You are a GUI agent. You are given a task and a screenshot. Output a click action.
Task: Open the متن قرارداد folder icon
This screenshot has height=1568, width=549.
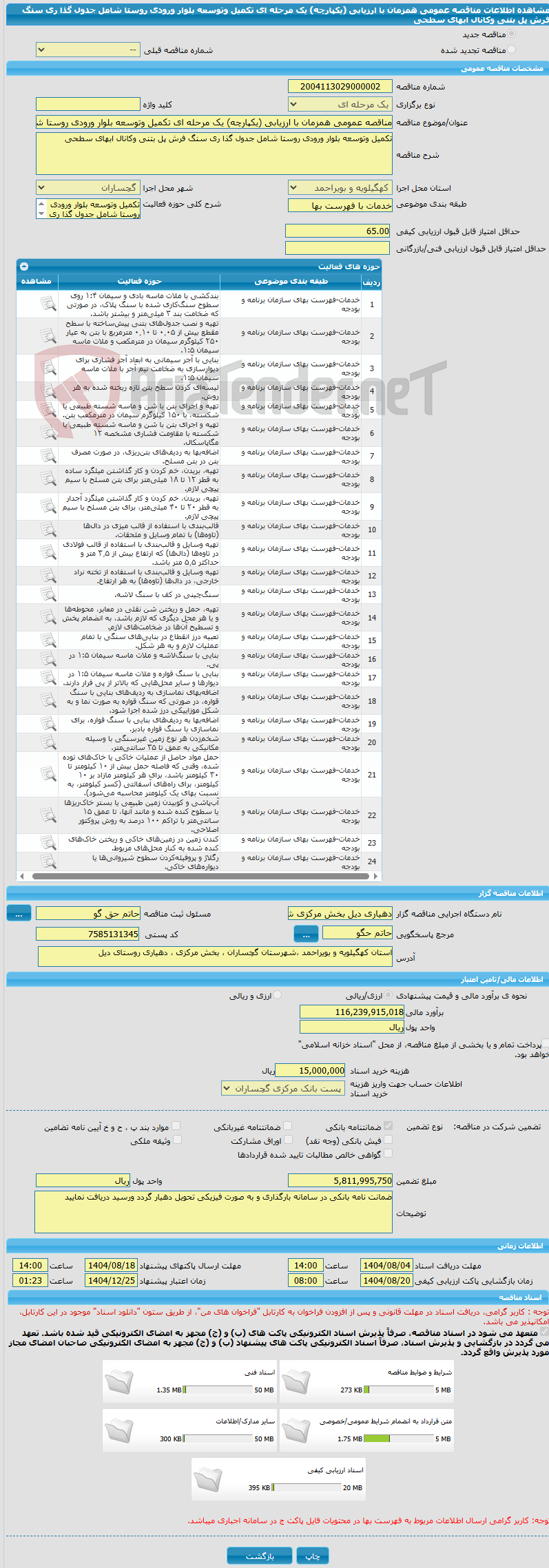(x=296, y=1432)
